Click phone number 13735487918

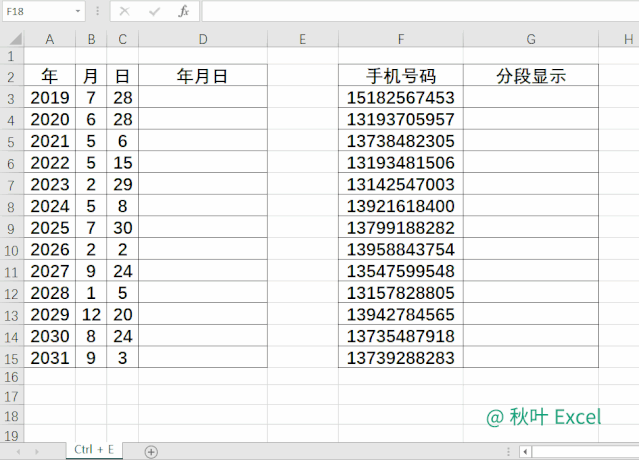point(401,336)
